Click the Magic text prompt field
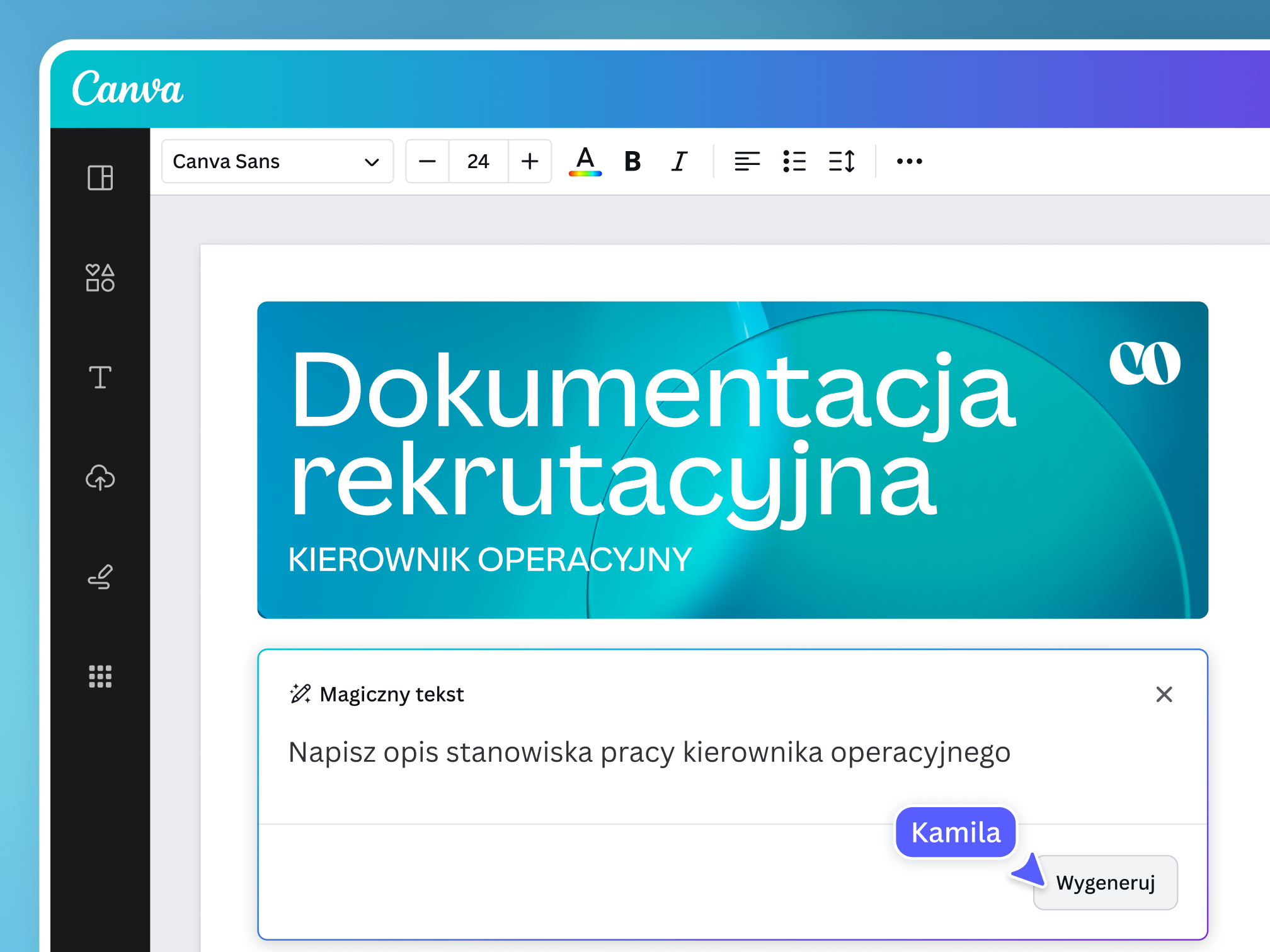This screenshot has width=1270, height=952. coord(649,752)
